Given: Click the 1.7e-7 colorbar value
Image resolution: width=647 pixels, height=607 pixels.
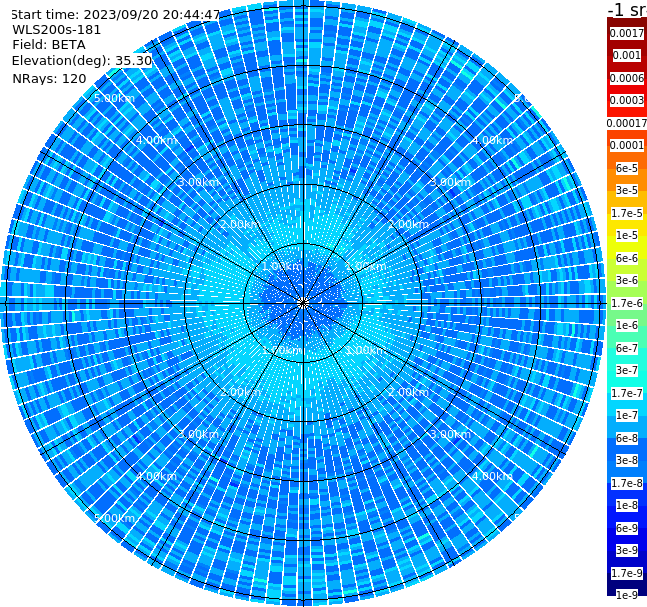Looking at the screenshot, I should (627, 393).
